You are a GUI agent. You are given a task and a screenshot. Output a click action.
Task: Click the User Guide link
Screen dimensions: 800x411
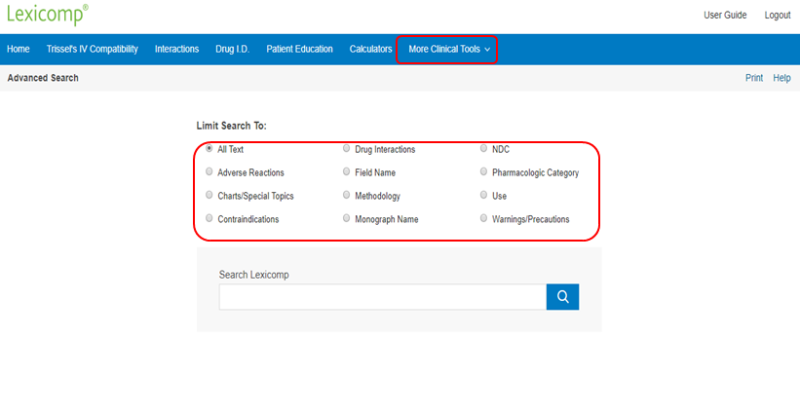(x=726, y=15)
